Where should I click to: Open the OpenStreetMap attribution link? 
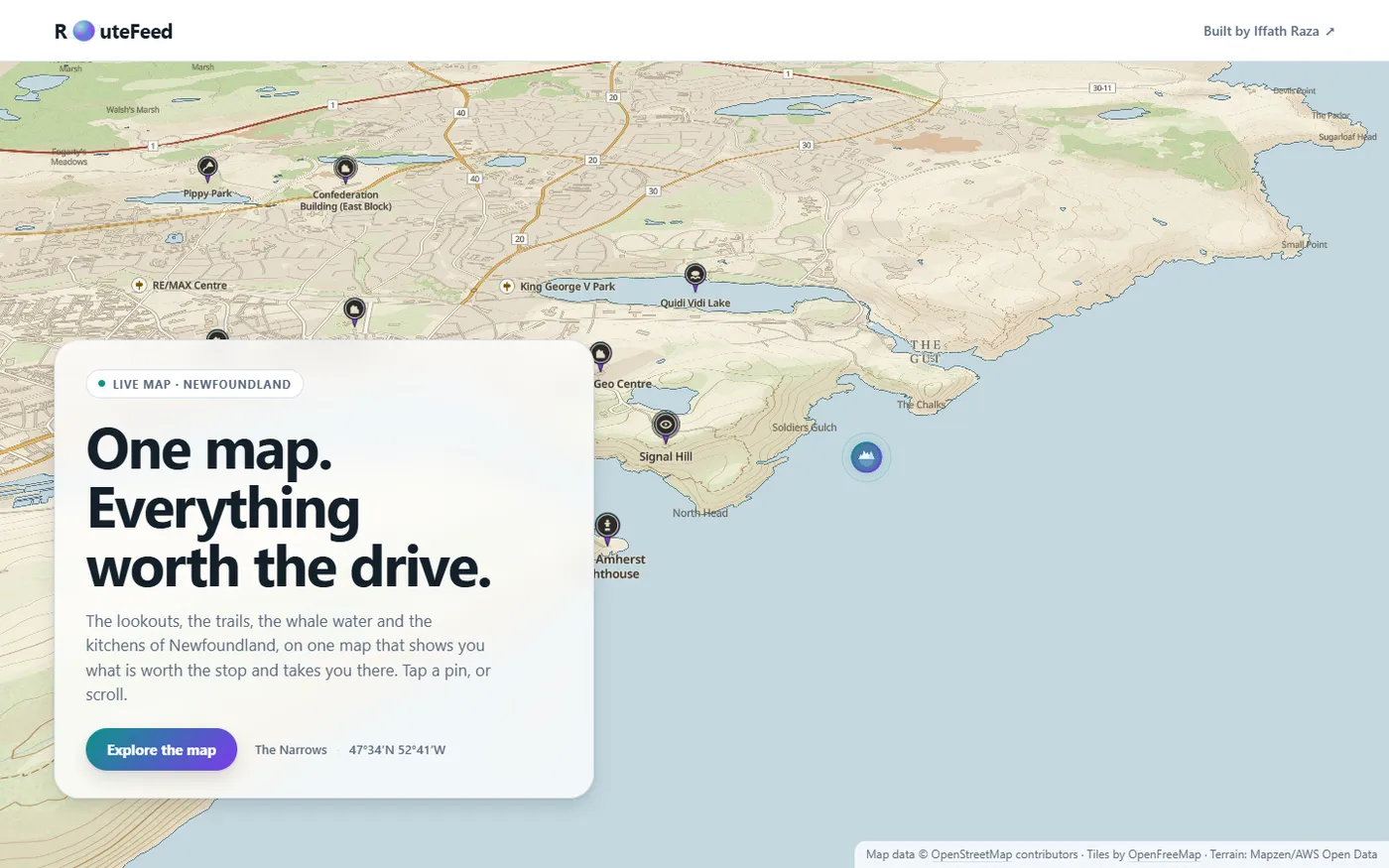click(x=971, y=854)
